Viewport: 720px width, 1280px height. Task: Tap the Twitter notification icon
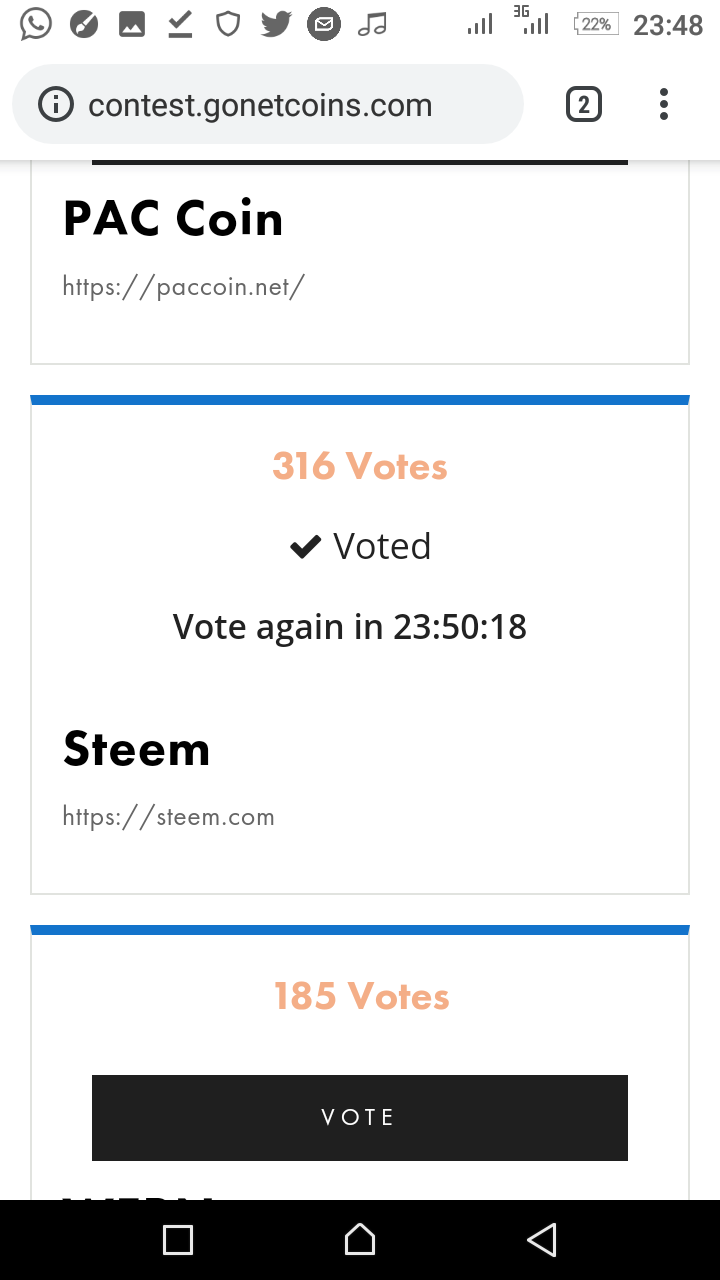point(276,24)
